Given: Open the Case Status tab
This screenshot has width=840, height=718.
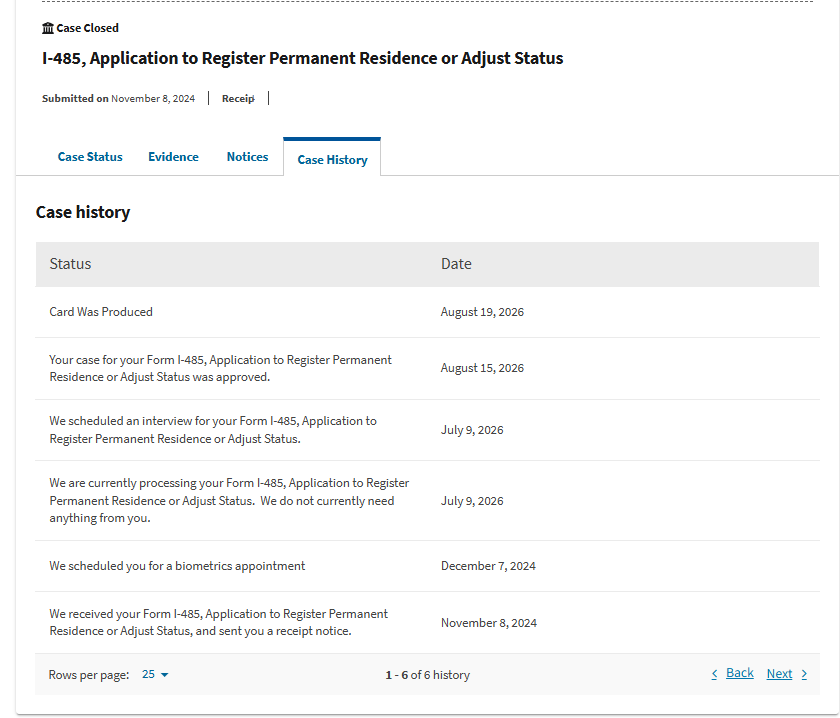Looking at the screenshot, I should (90, 157).
